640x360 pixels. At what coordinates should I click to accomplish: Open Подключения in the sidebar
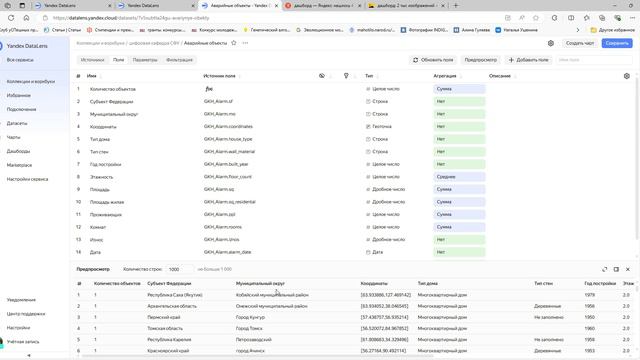point(21,109)
